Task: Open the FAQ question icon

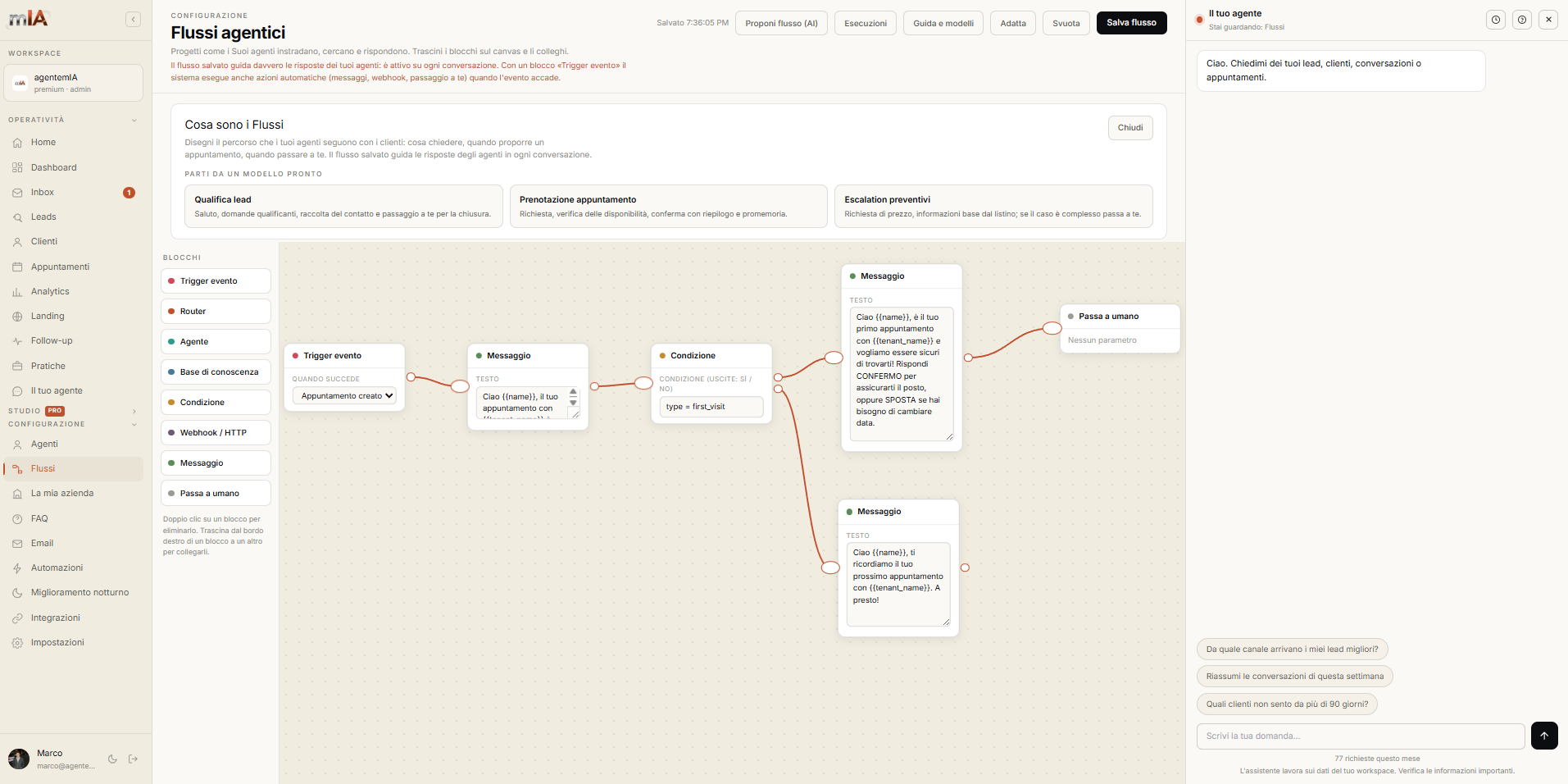Action: point(17,519)
